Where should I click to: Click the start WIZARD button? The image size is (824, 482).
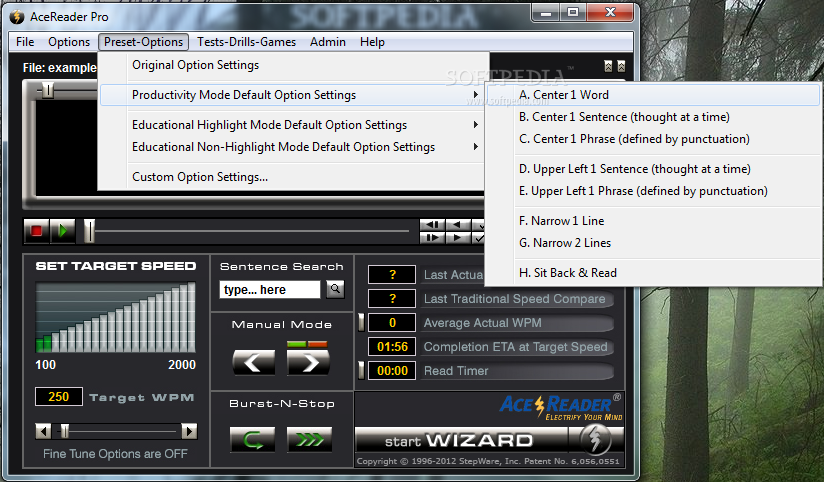tap(461, 440)
